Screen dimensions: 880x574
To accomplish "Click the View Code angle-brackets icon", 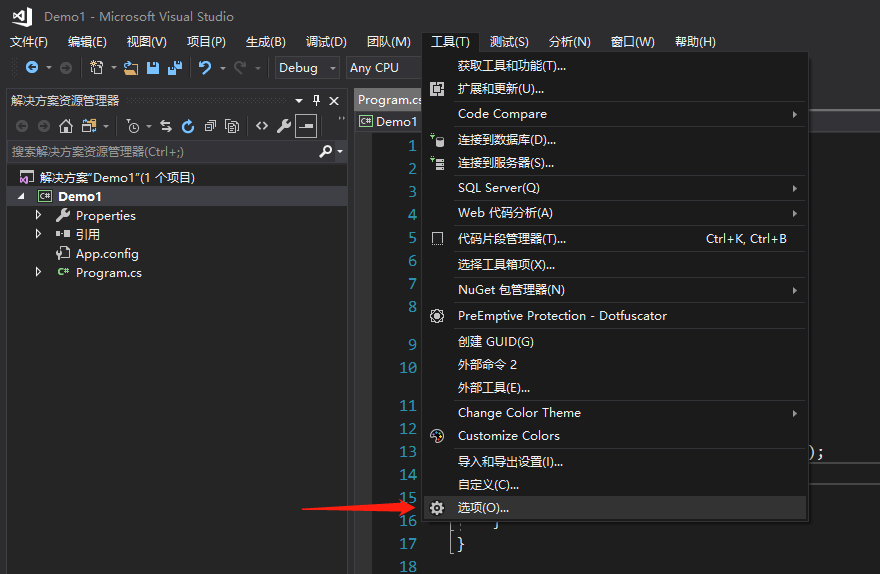I will [x=262, y=126].
